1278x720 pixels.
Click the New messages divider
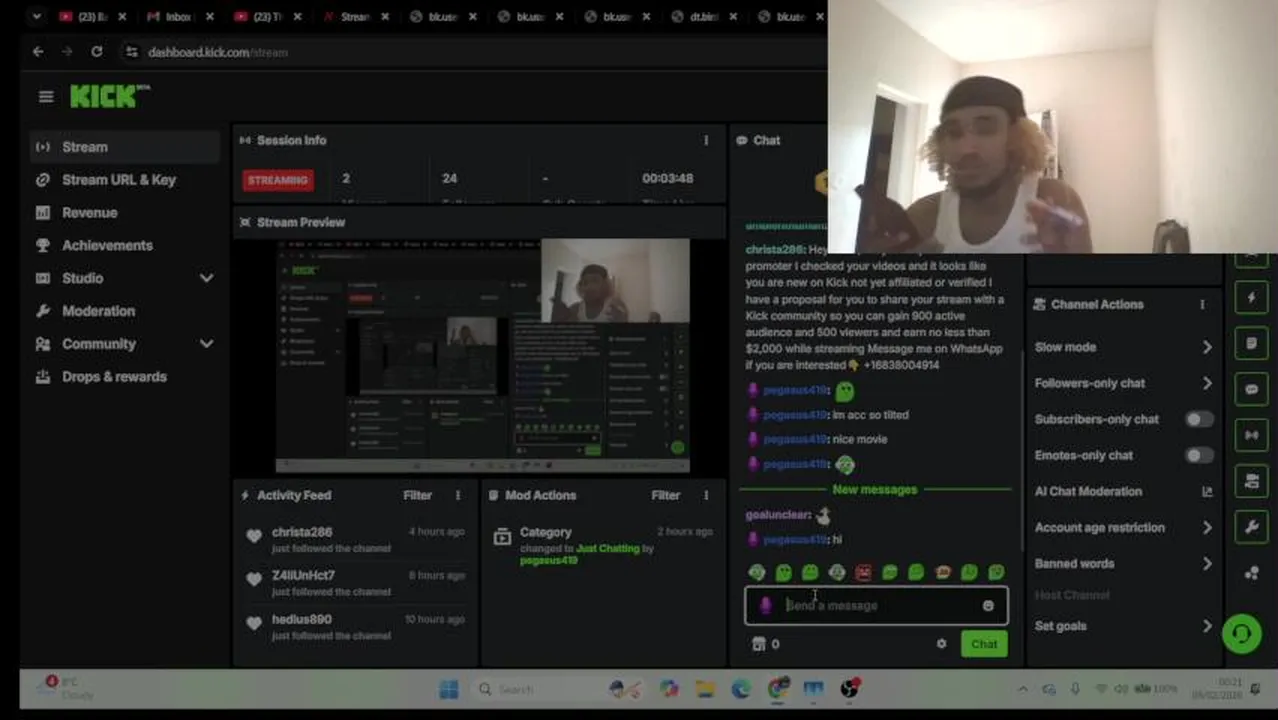coord(875,490)
